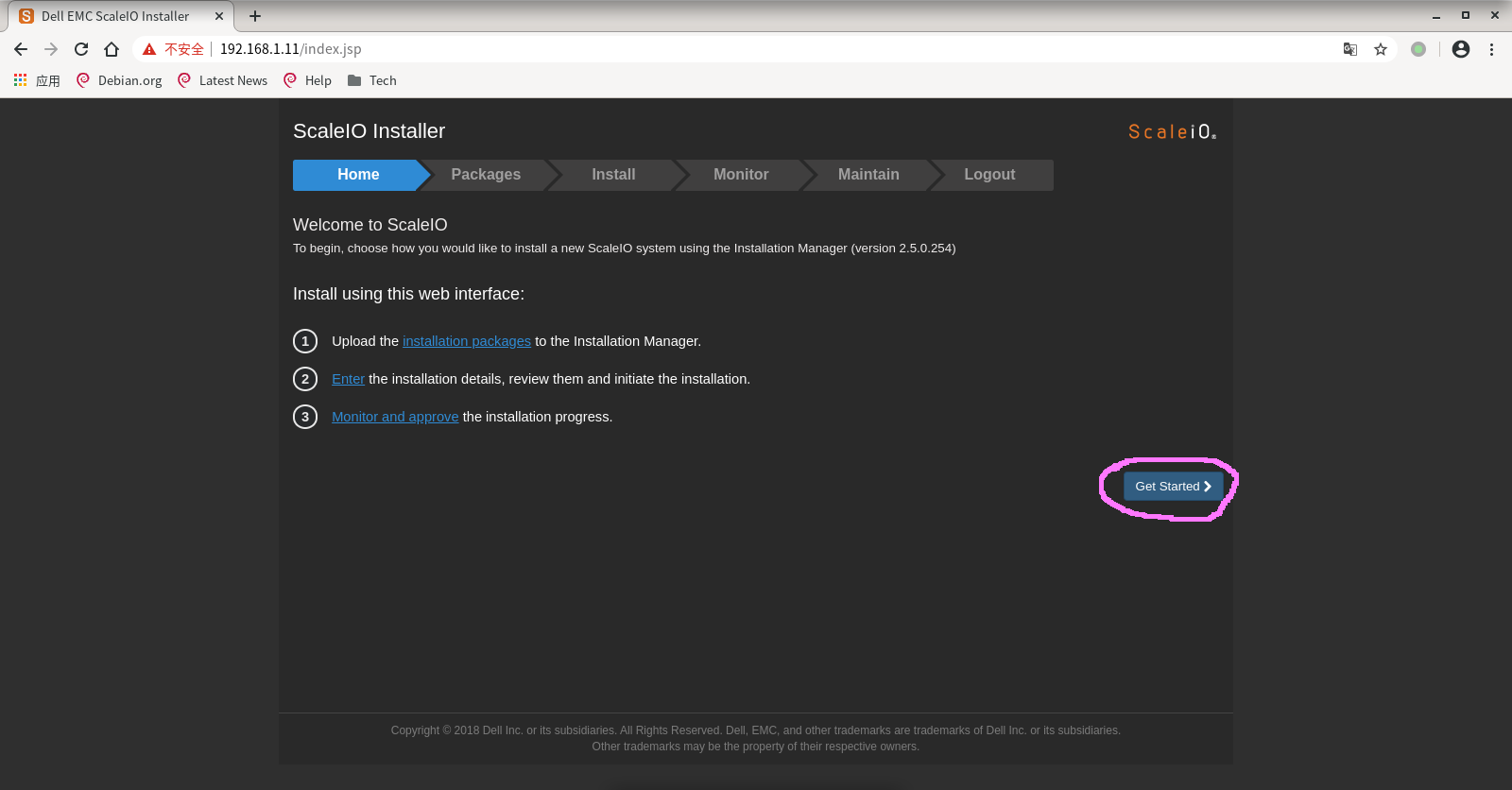Viewport: 1512px width, 790px height.
Task: Go back using the browser back arrow
Action: [x=21, y=49]
